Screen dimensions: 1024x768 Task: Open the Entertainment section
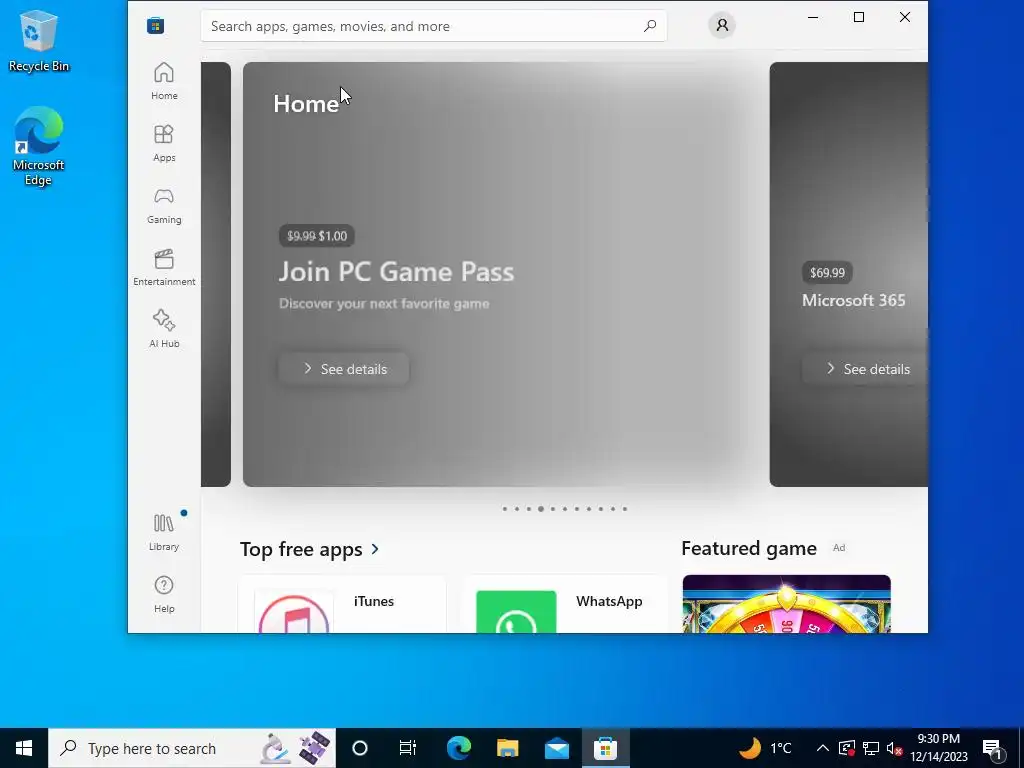coord(164,267)
